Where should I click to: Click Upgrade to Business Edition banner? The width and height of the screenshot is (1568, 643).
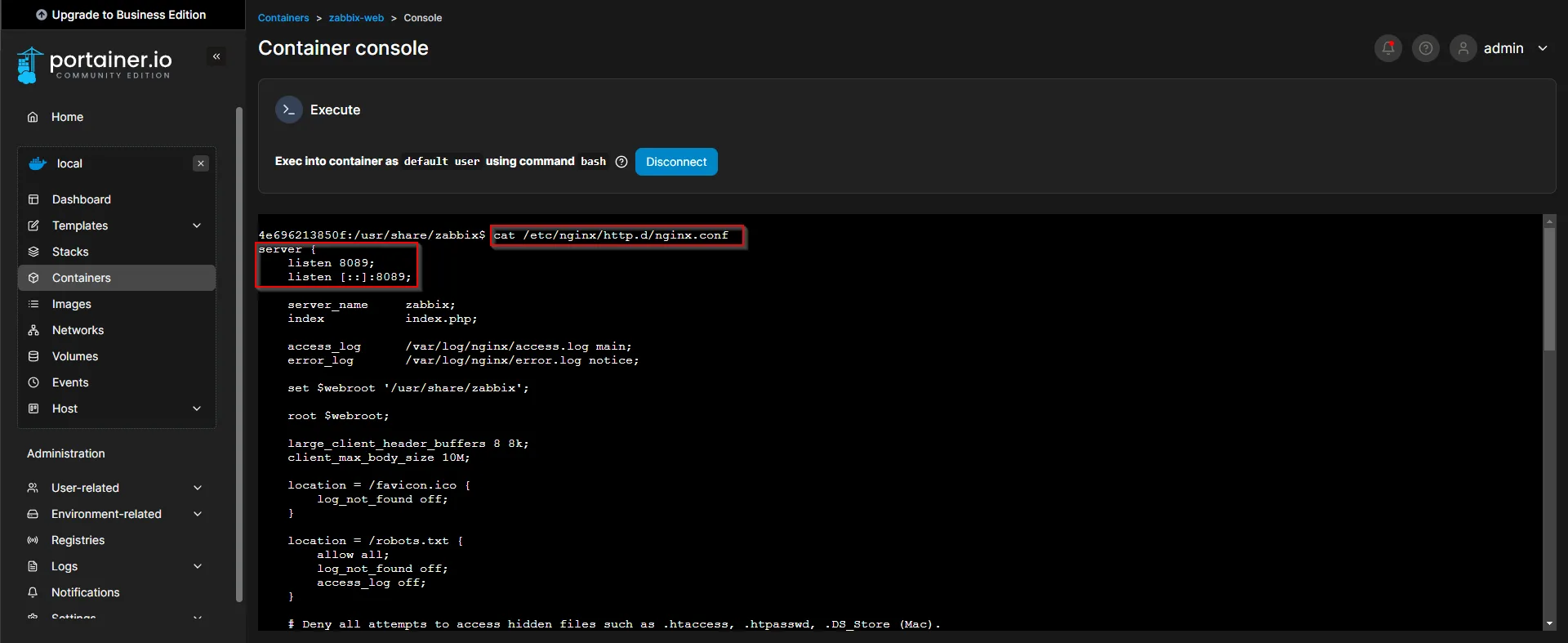coord(122,15)
